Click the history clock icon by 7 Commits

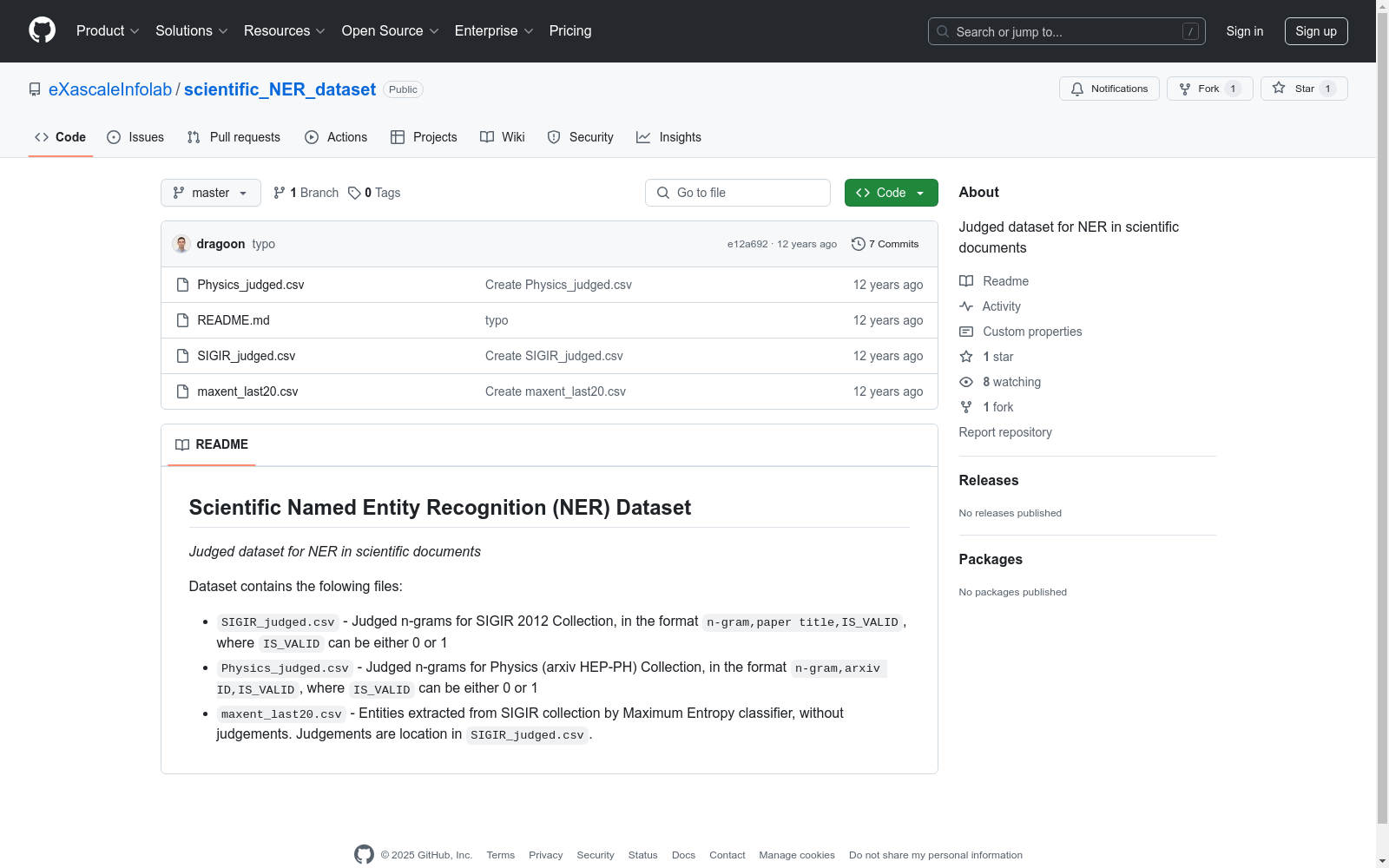click(859, 244)
